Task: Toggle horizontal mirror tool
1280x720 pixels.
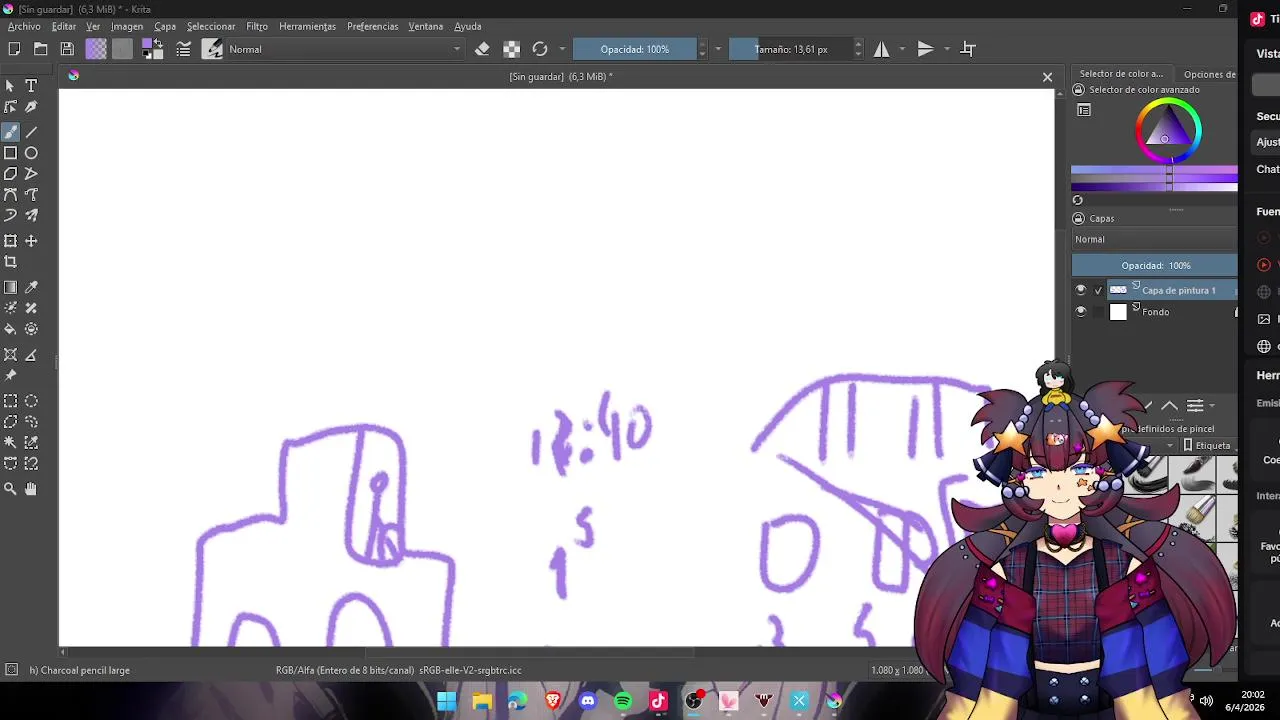Action: pos(881,49)
